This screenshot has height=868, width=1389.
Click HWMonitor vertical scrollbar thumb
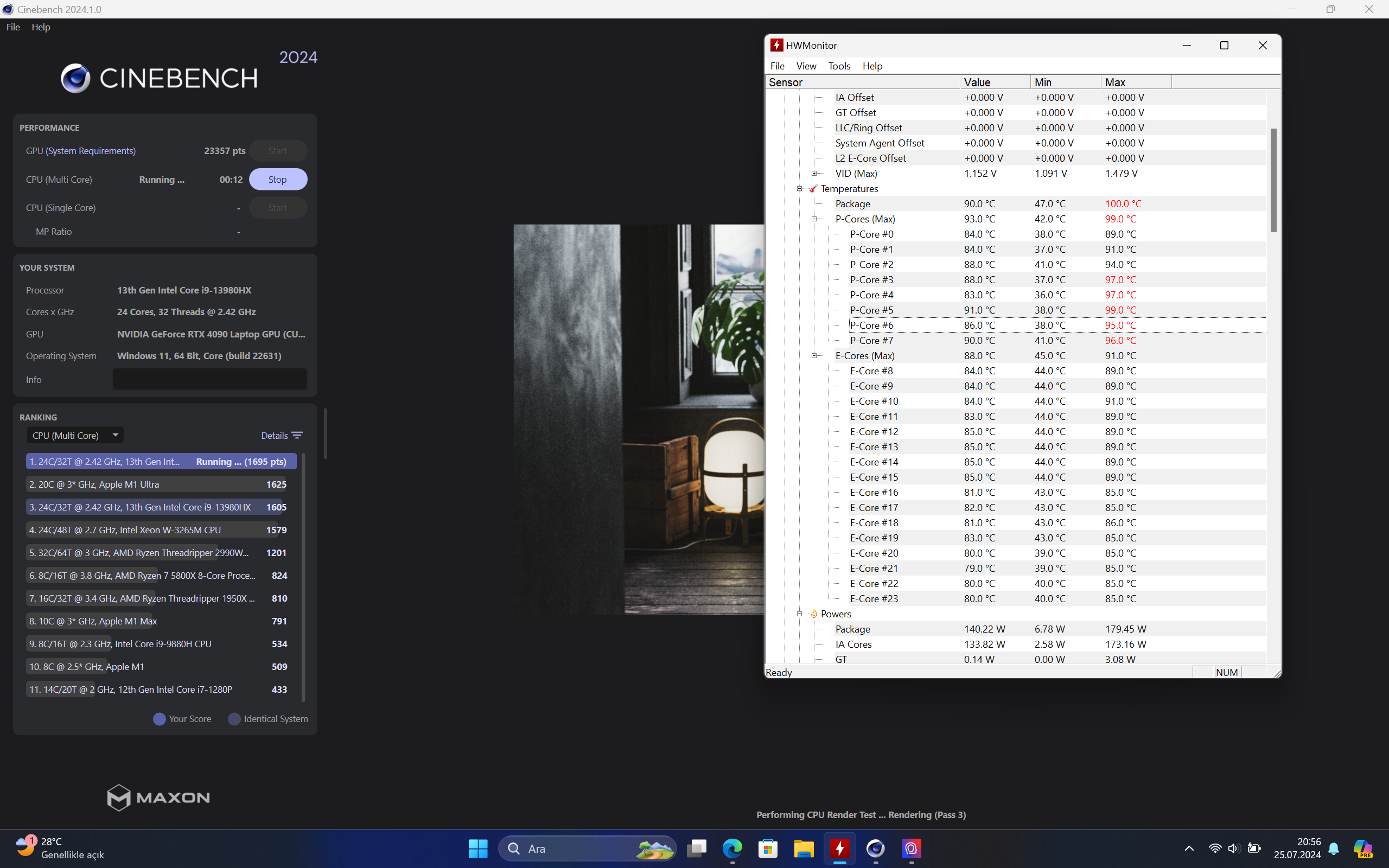pos(1273,180)
